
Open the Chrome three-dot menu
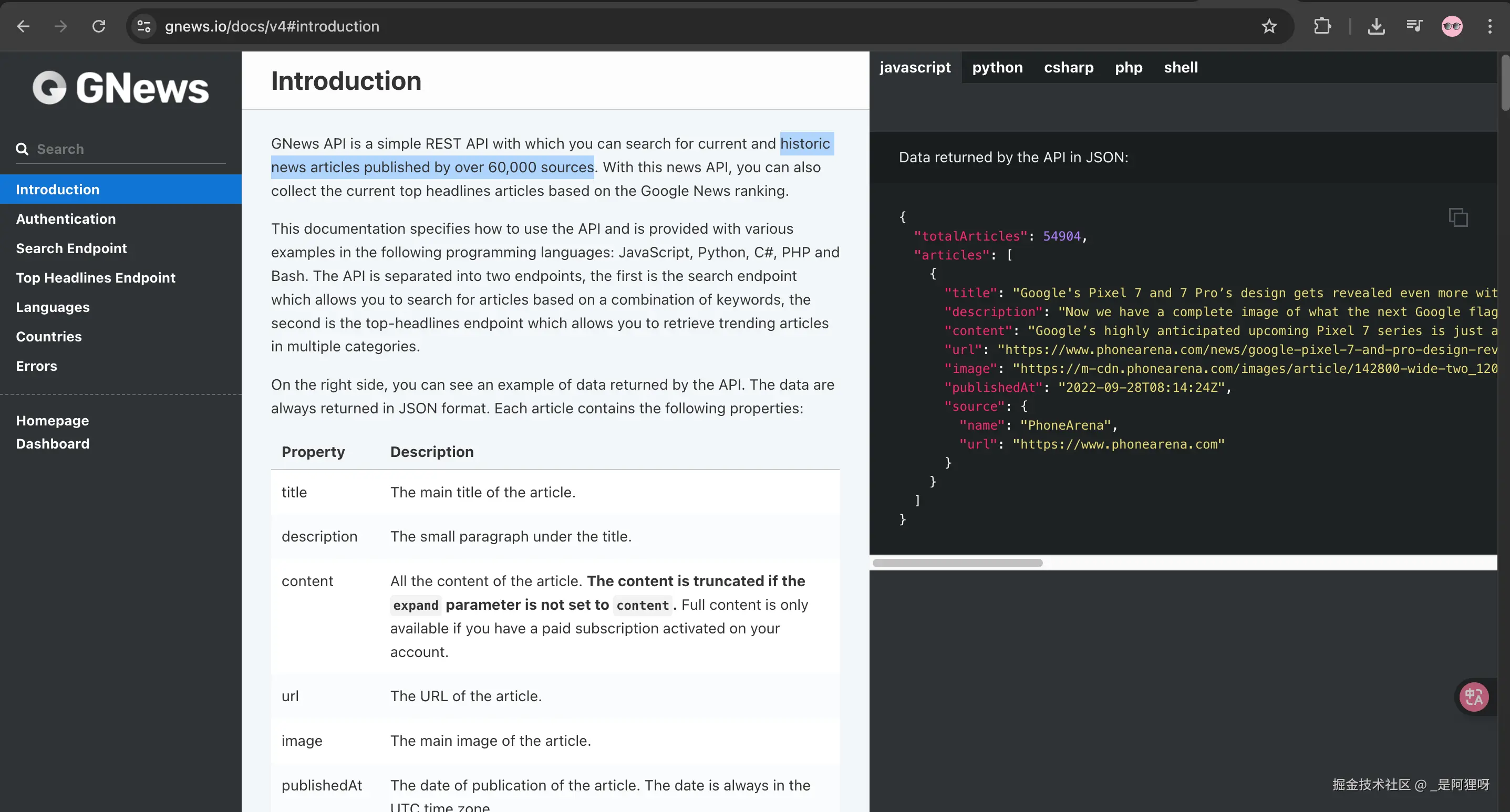coord(1490,26)
